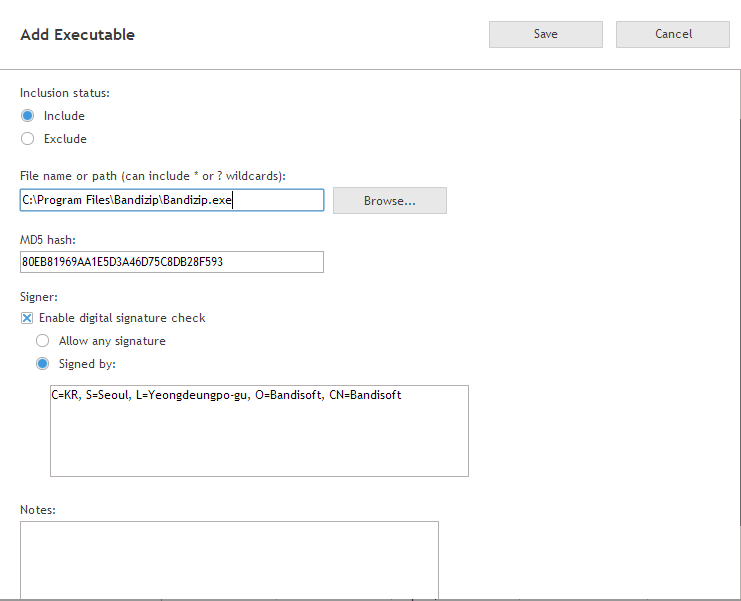The image size is (741, 601).
Task: Choose the Exclude inclusion status
Action: click(x=28, y=139)
